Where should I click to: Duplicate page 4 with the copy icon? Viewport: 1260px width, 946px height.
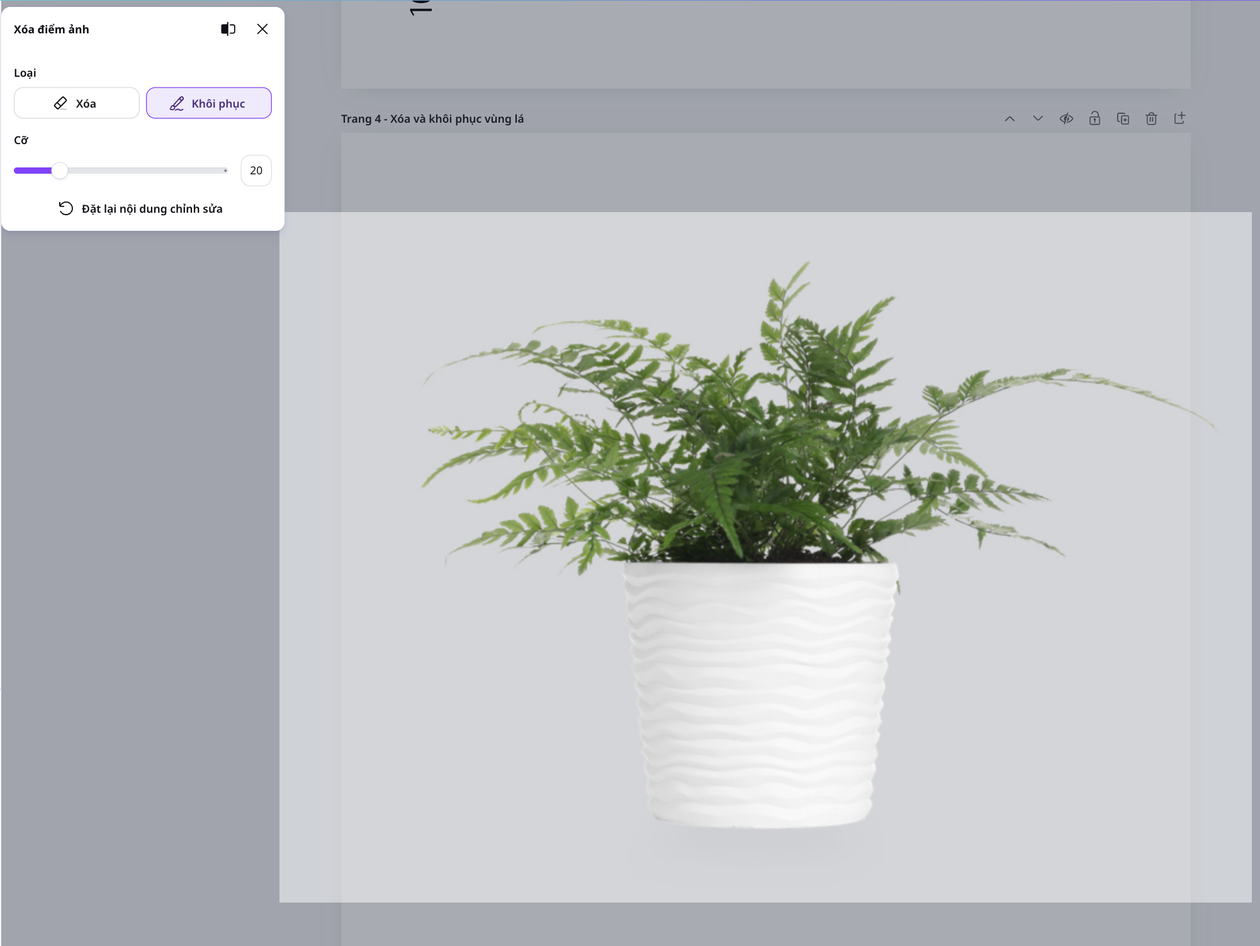point(1123,119)
